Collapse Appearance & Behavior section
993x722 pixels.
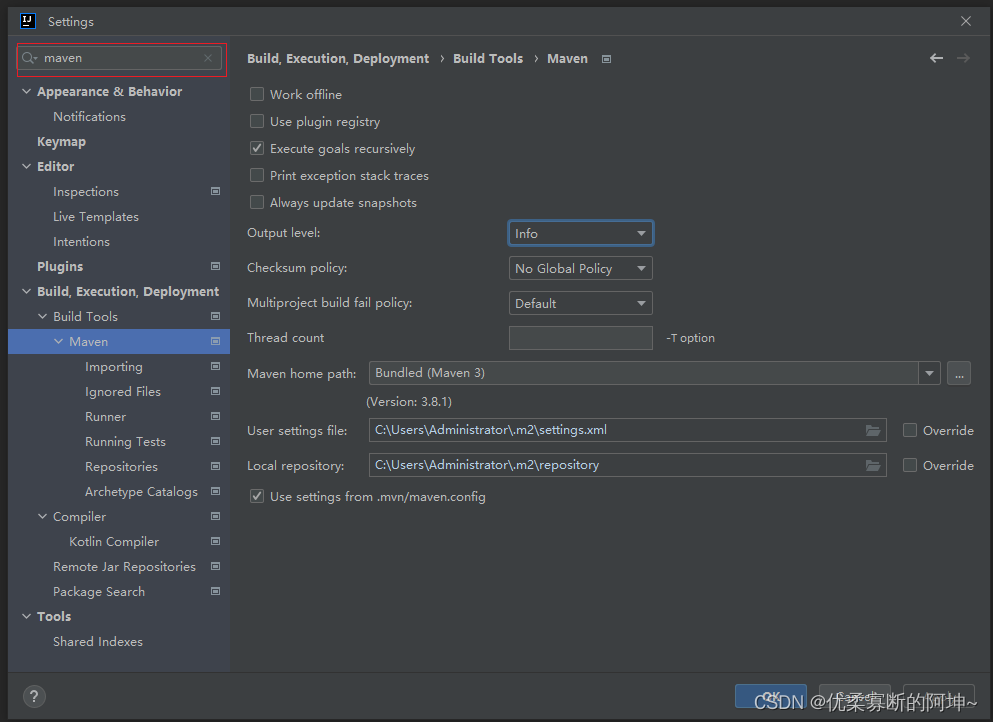(x=27, y=92)
